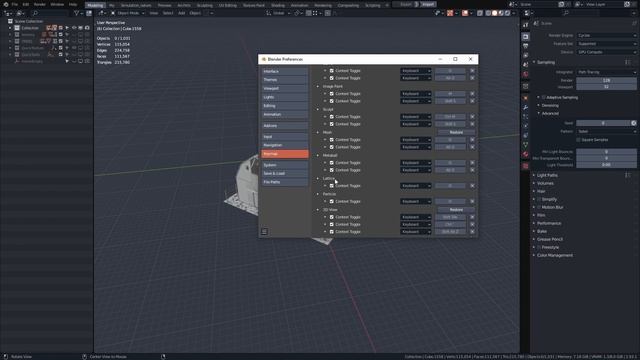This screenshot has height=360, width=640.
Task: Open the outliner filter funnel icon
Action: point(77,13)
